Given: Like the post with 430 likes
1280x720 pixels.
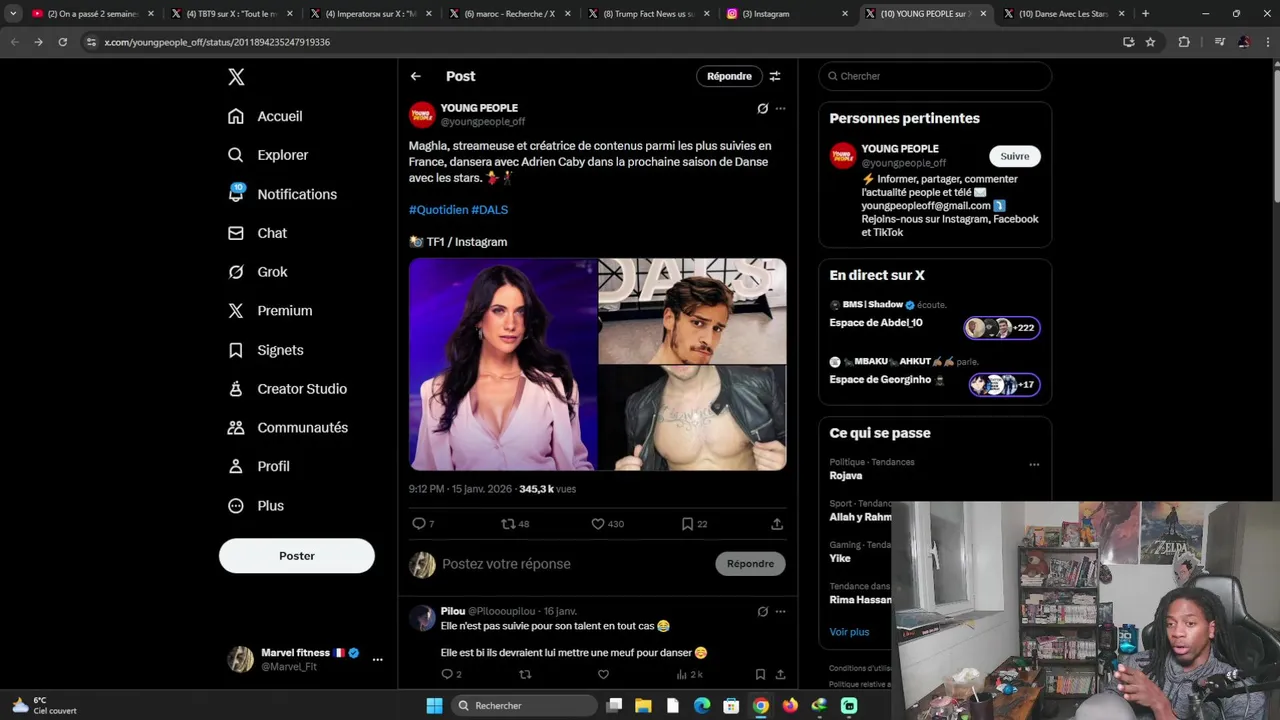Looking at the screenshot, I should click(x=607, y=524).
